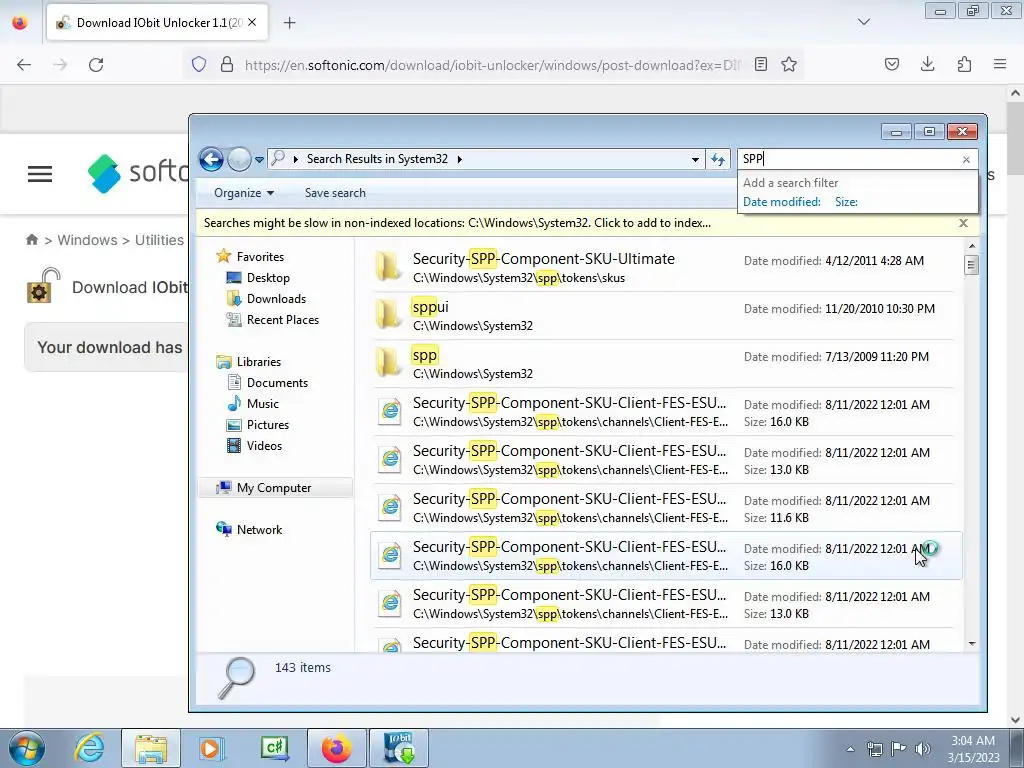The height and width of the screenshot is (768, 1024).
Task: Click Softonic home breadcrumb icon
Action: (32, 240)
